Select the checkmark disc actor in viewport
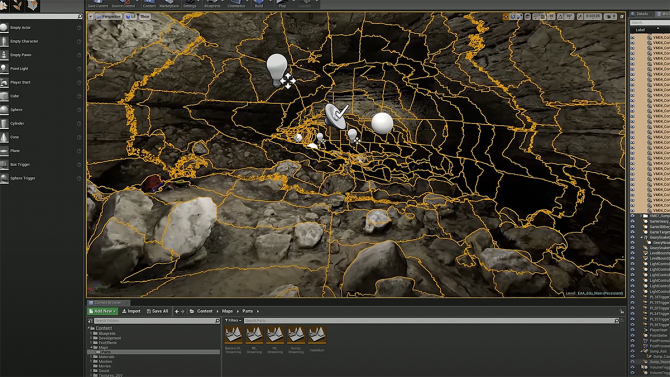The height and width of the screenshot is (377, 670). coord(336,115)
